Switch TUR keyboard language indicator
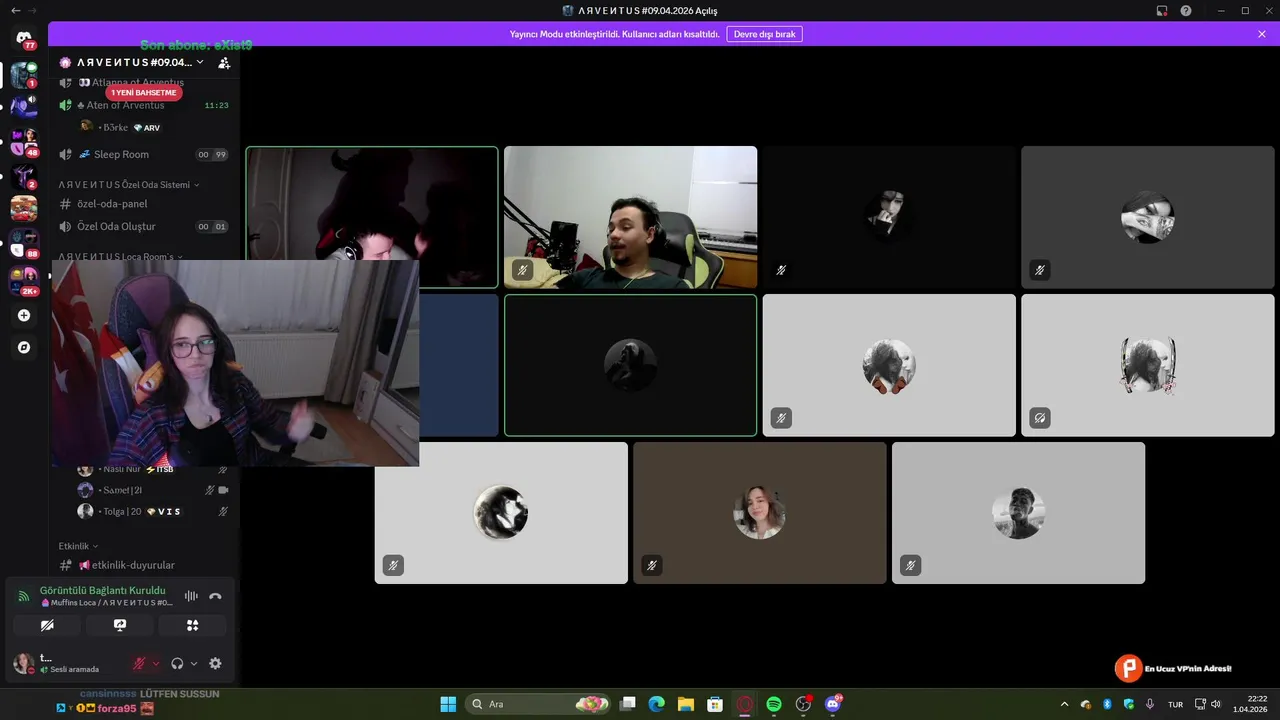 [1176, 704]
